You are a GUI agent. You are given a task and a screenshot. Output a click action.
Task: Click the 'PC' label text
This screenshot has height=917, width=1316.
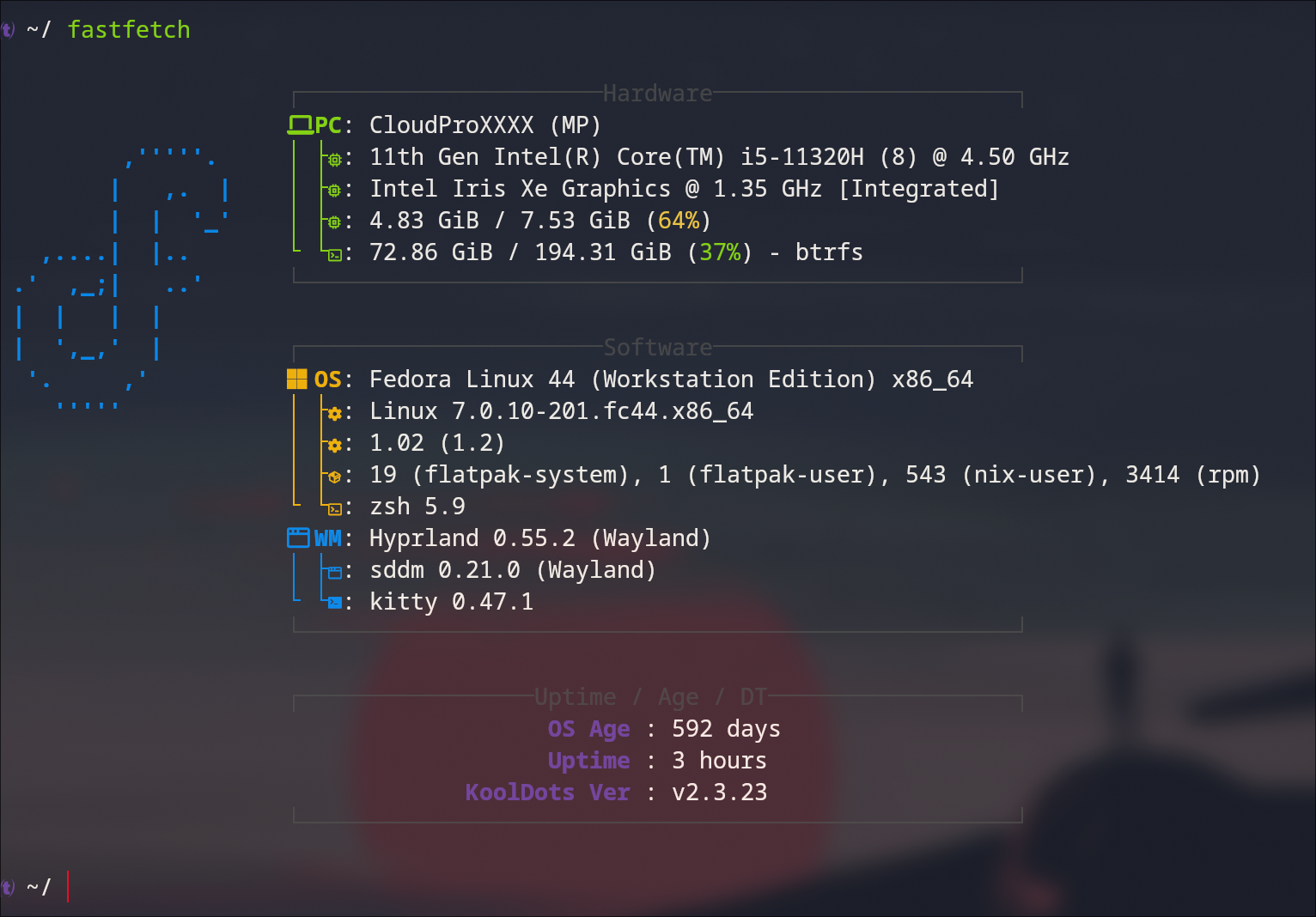pyautogui.click(x=328, y=125)
